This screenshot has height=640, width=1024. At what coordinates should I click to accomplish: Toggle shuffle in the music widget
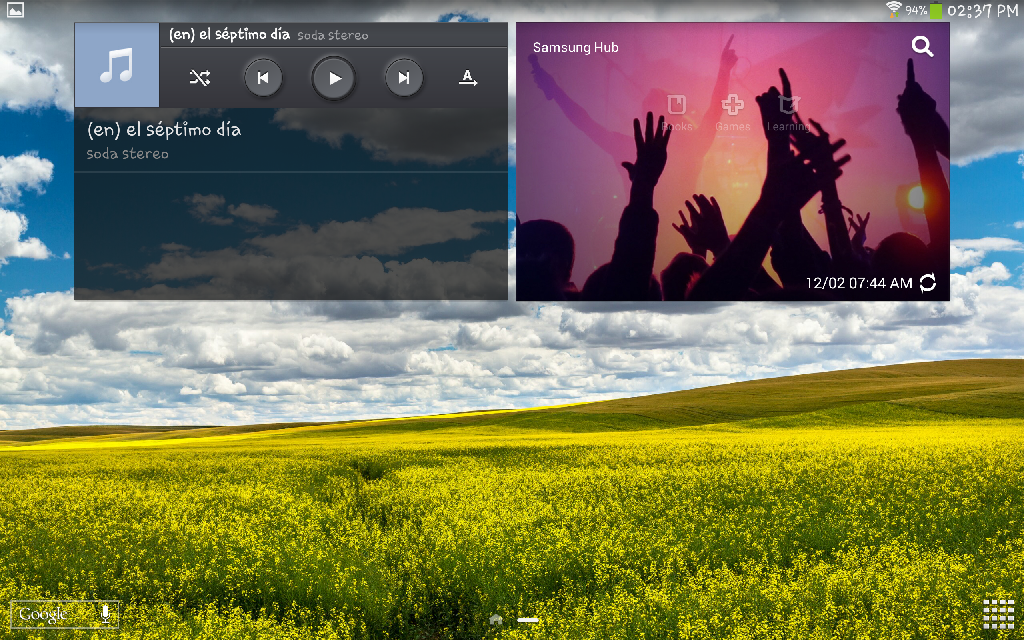199,78
